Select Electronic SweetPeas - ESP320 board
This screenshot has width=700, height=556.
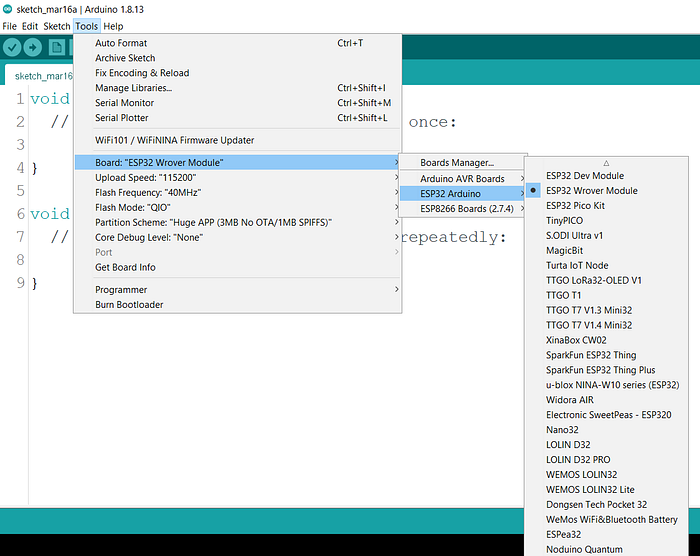(x=606, y=415)
